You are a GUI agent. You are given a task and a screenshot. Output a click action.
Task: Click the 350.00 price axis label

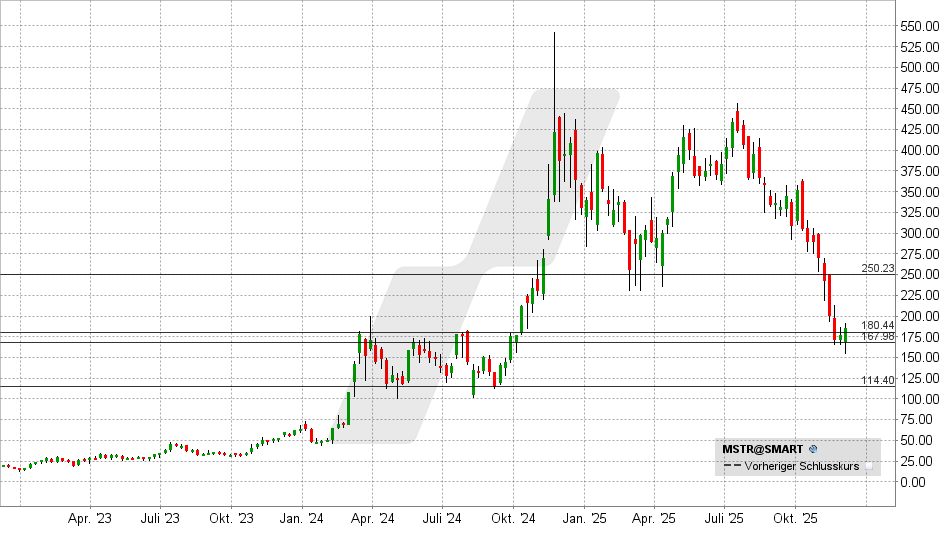coord(920,192)
